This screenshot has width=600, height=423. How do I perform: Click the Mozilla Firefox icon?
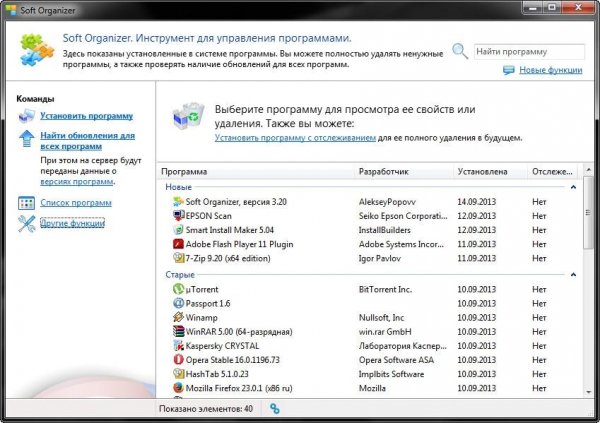[178, 388]
